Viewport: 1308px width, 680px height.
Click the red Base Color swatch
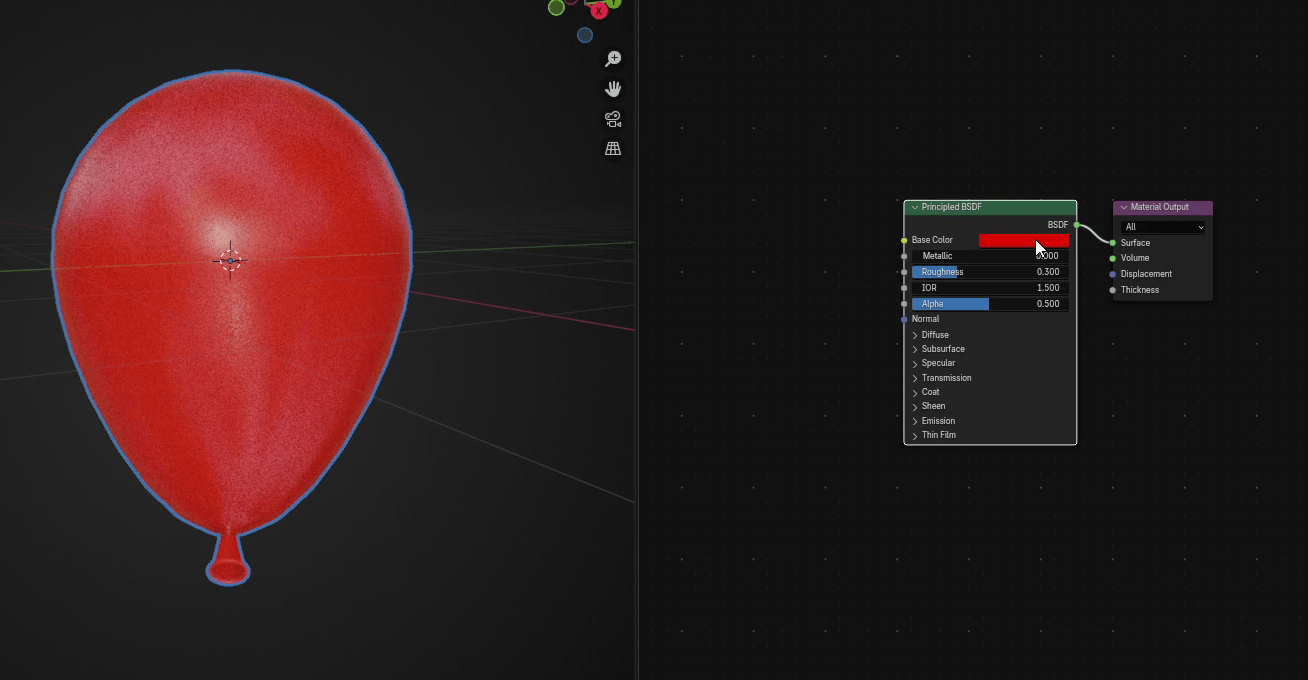tap(1023, 240)
